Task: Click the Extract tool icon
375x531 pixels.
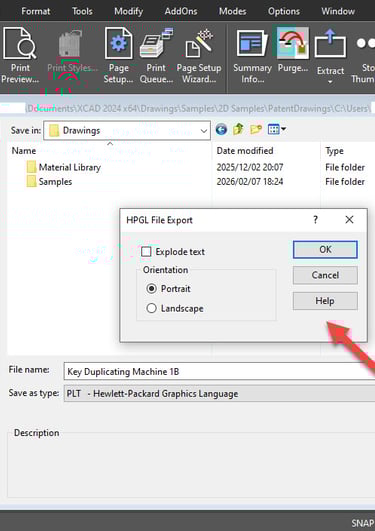Action: (330, 44)
